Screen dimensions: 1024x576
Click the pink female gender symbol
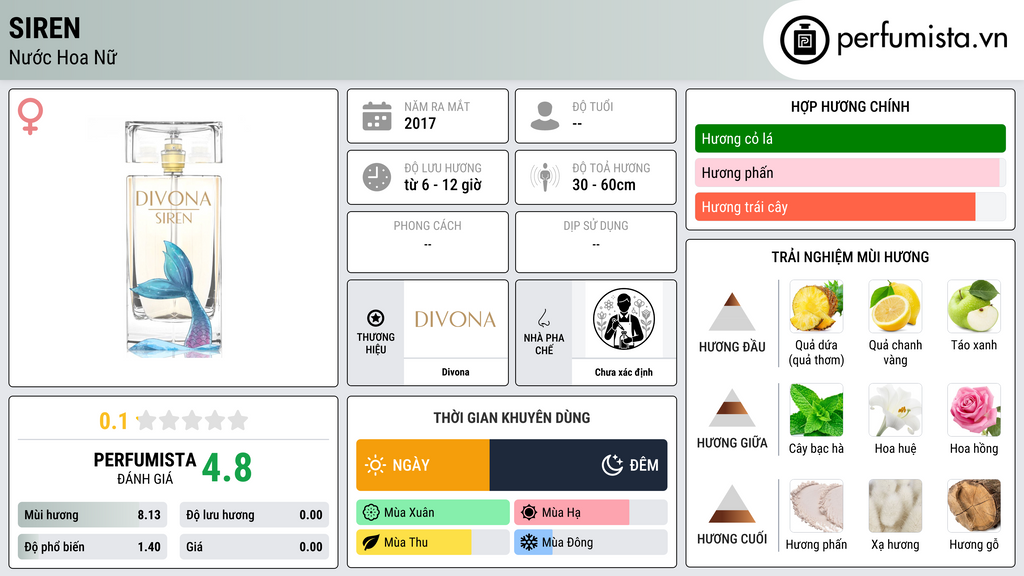click(30, 116)
